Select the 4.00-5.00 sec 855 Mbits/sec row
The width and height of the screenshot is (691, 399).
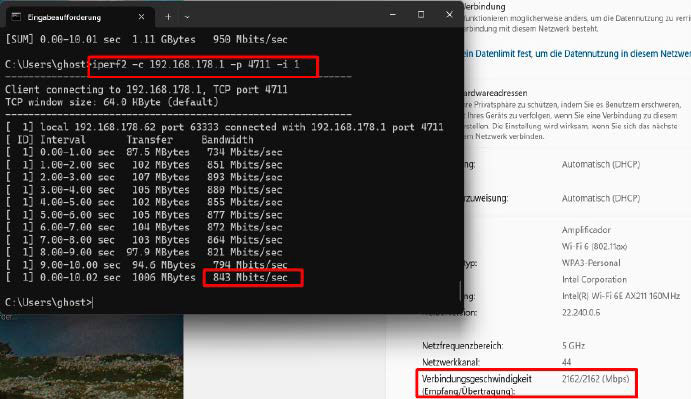(x=144, y=202)
